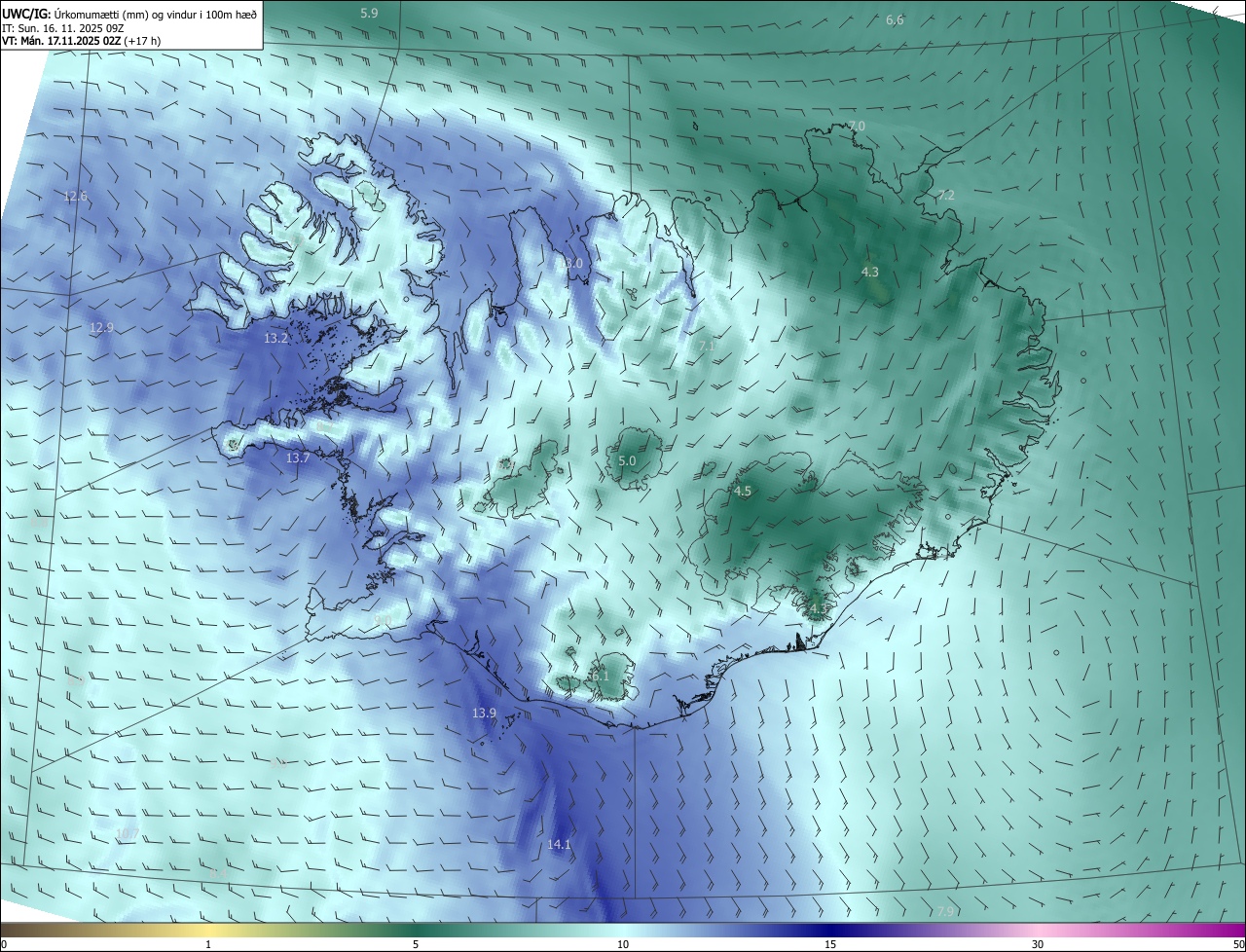Select the 7.0 value label

[856, 126]
